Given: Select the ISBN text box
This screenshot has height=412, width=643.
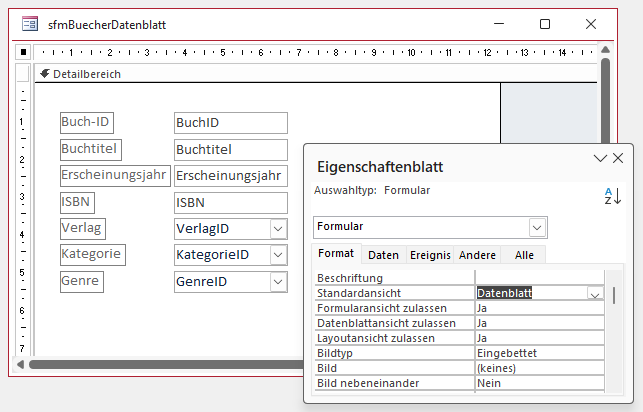Looking at the screenshot, I should [x=231, y=203].
